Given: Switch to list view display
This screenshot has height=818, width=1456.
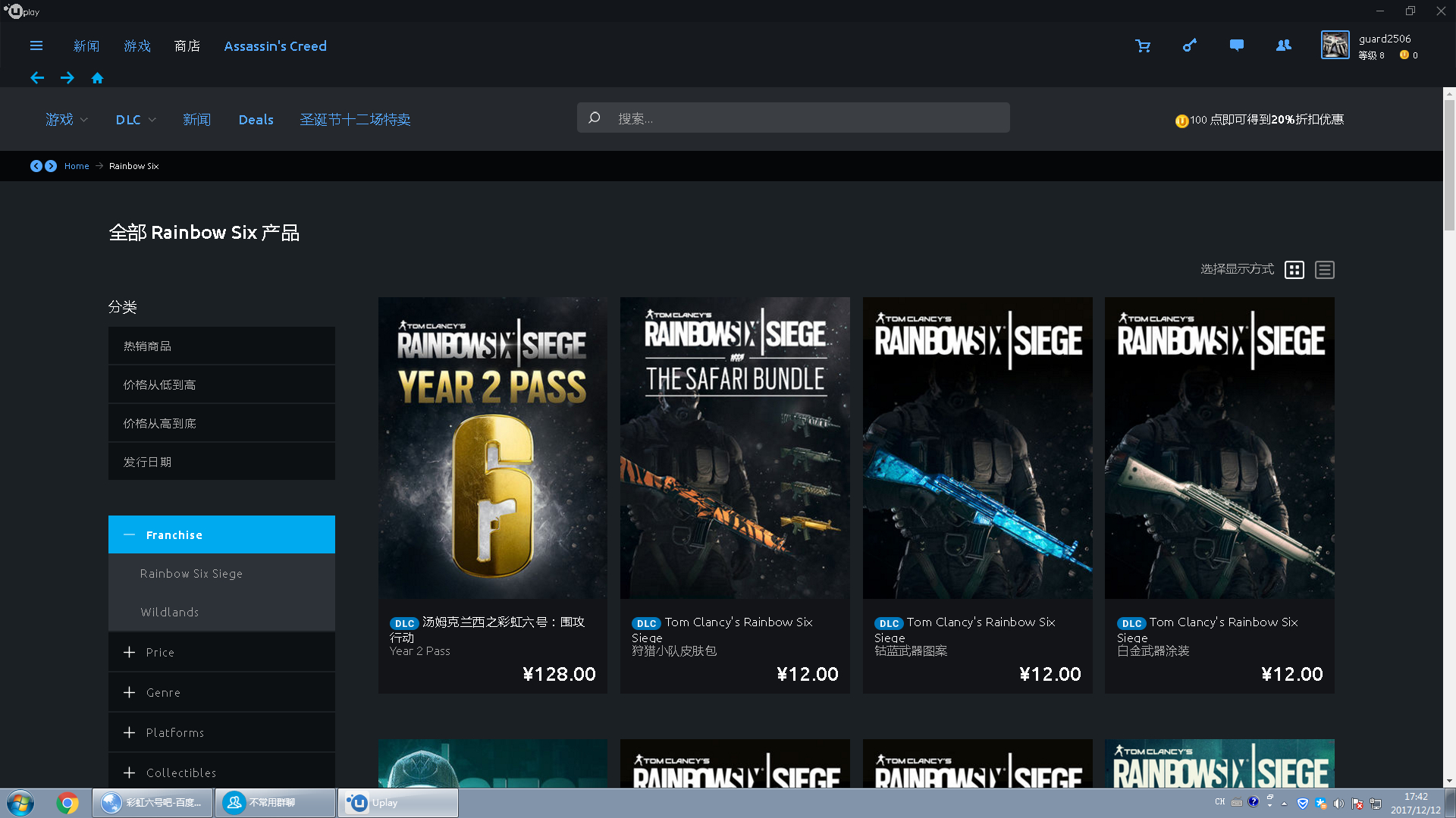Looking at the screenshot, I should (x=1325, y=270).
